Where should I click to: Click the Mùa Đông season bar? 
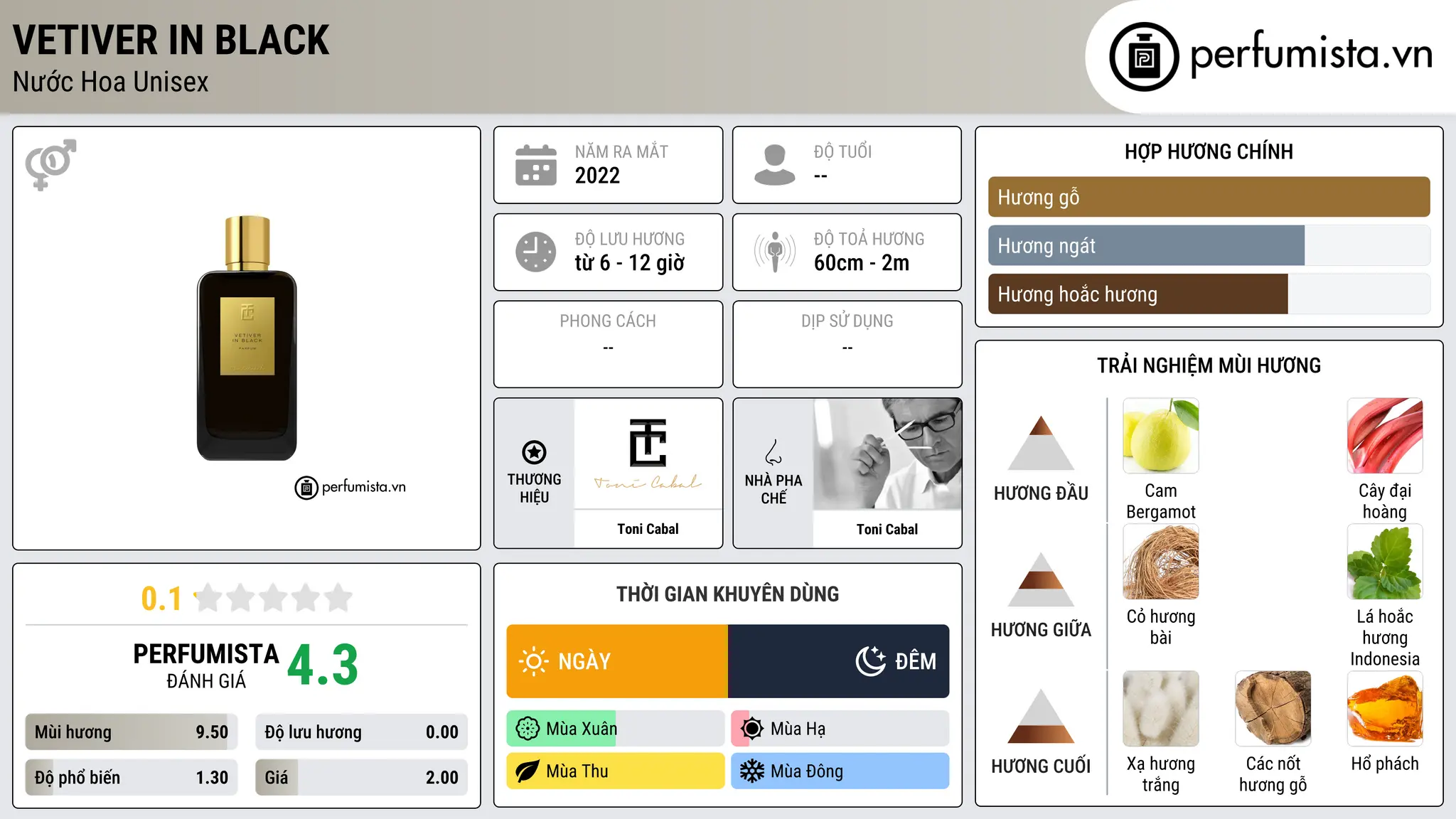point(840,771)
